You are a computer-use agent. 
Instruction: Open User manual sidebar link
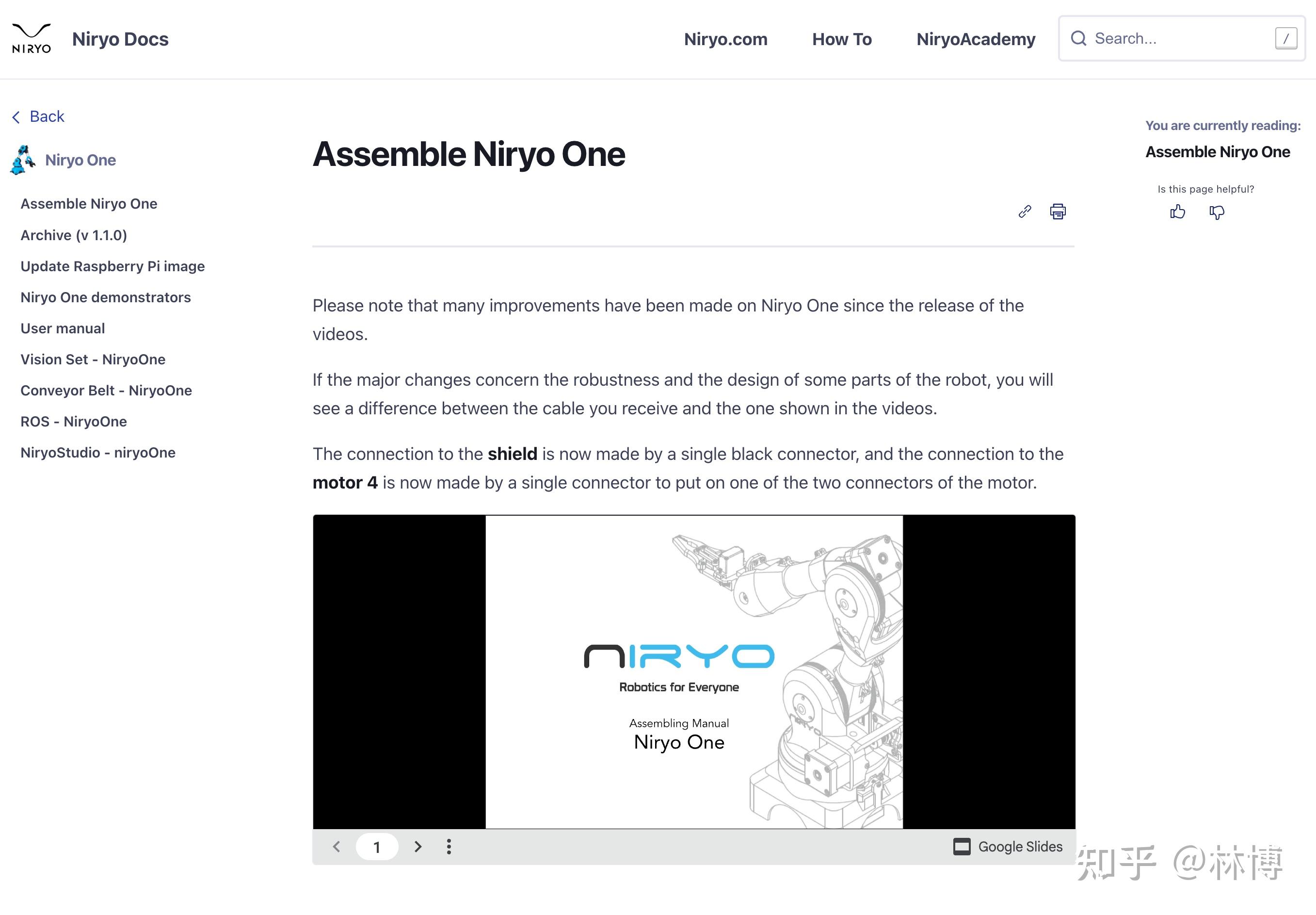point(63,328)
